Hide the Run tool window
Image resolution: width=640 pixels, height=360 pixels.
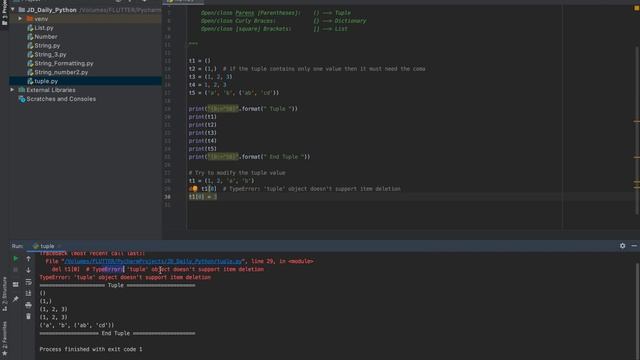(634, 246)
